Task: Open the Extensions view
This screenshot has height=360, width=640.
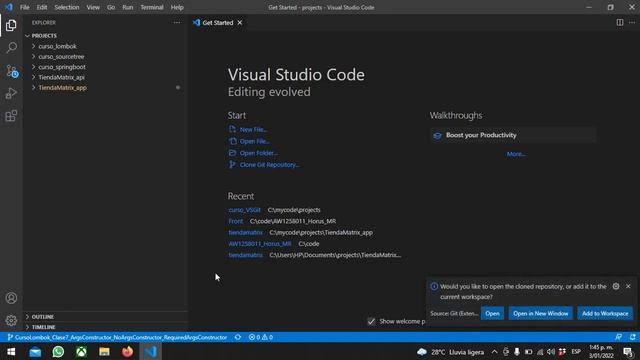Action: (x=11, y=116)
